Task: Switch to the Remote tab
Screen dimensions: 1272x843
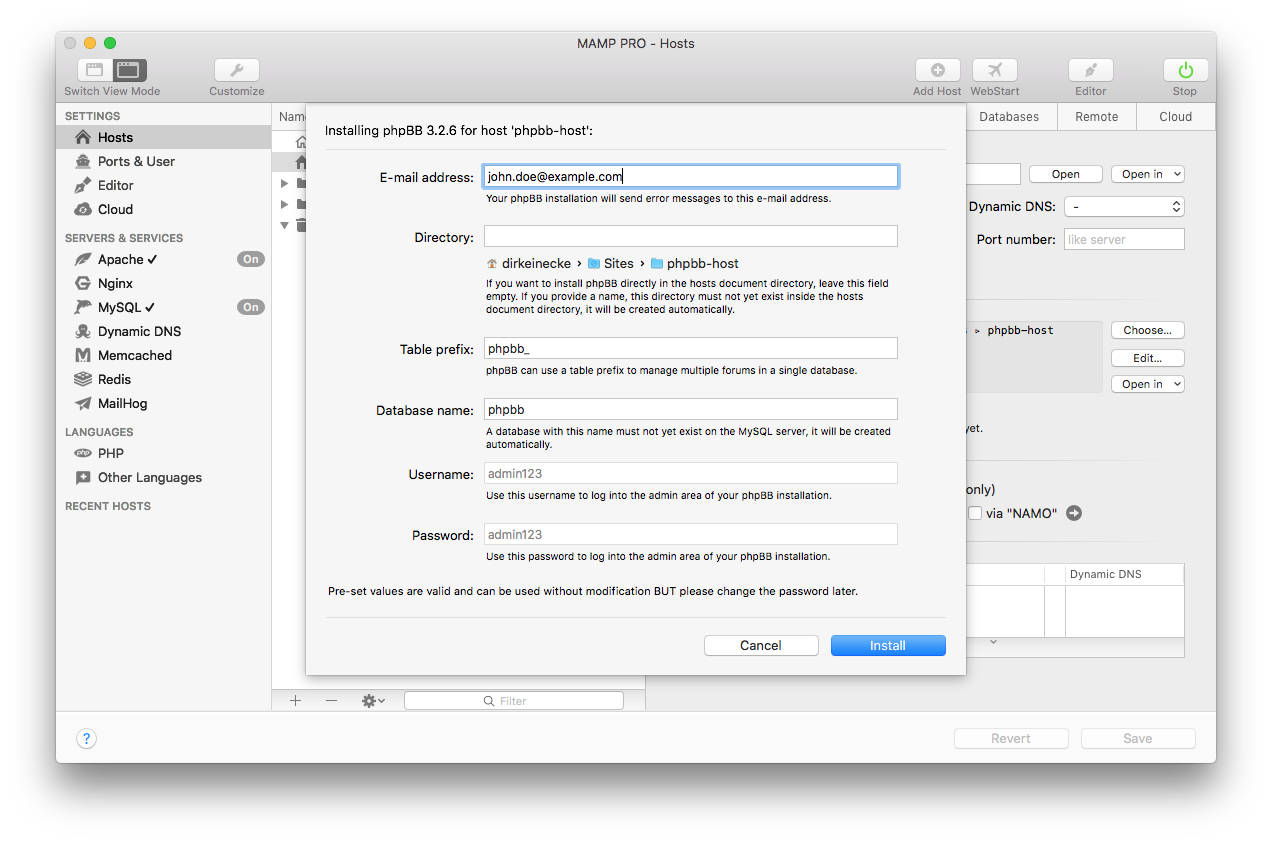Action: coord(1096,116)
